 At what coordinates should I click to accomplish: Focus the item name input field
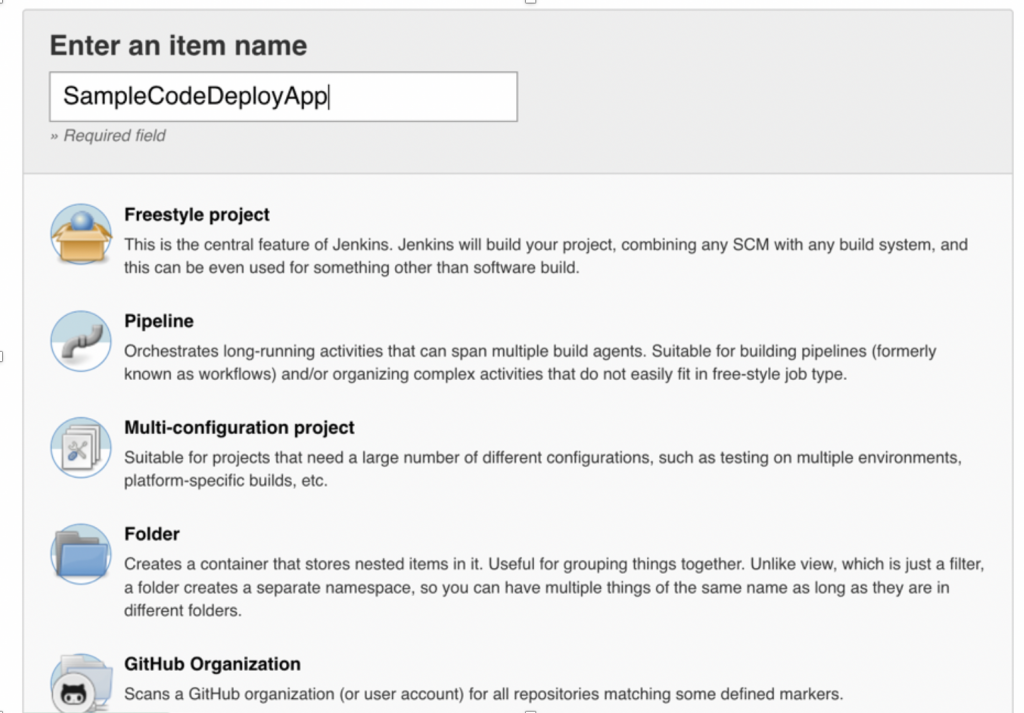(283, 97)
